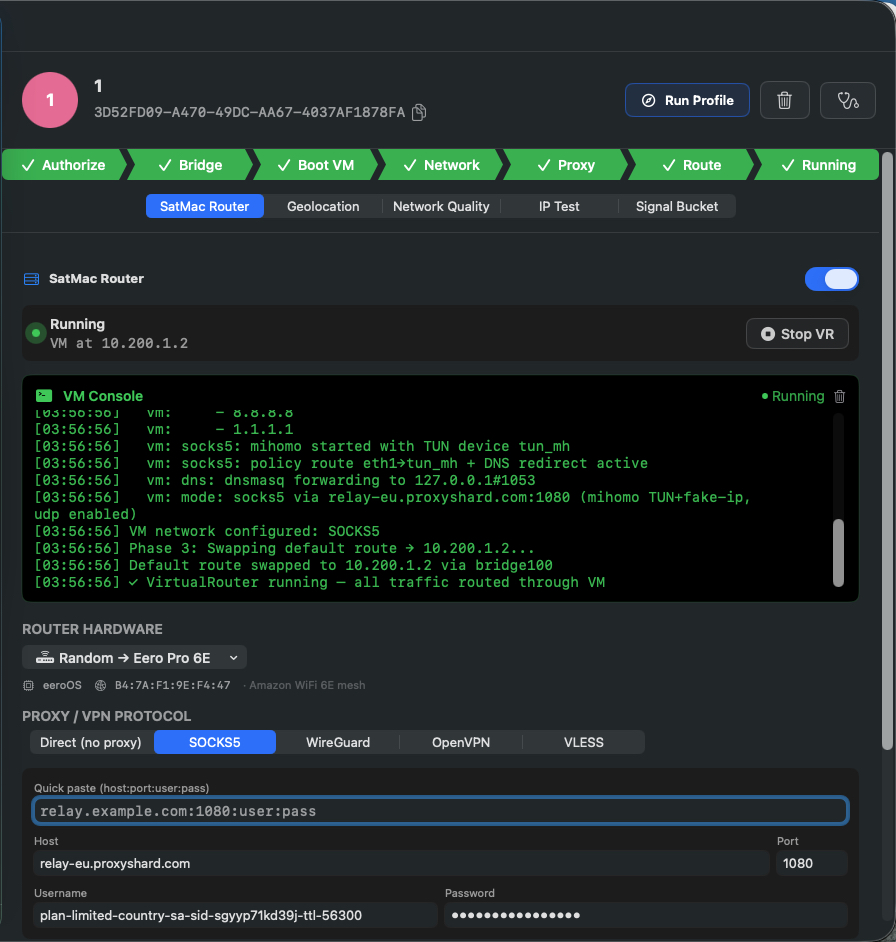Screen dimensions: 896x942
Task: Click 'Amazon WiFi 6E mesh' description text
Action: point(307,685)
